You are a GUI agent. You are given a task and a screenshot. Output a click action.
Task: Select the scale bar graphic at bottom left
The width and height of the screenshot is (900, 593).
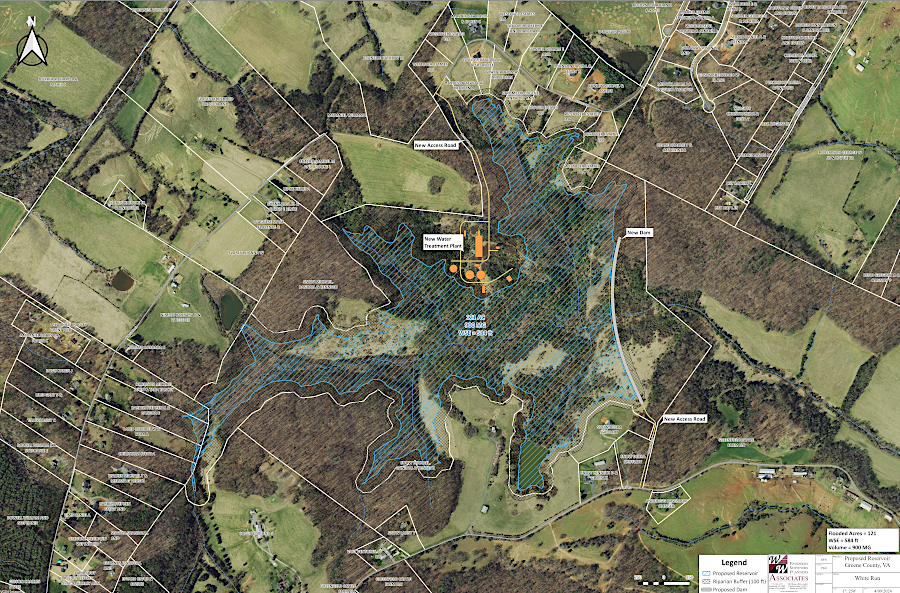point(665,581)
